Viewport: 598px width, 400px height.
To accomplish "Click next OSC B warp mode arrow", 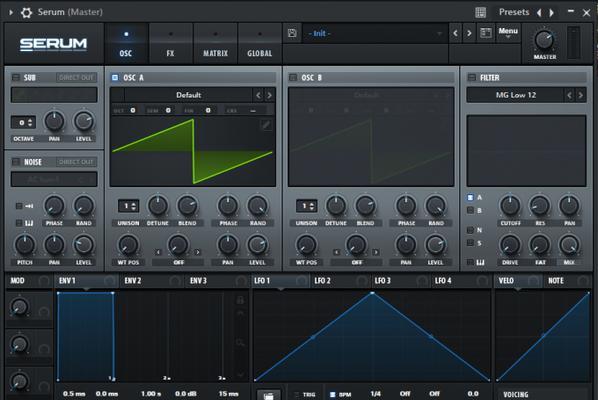I will [x=376, y=252].
